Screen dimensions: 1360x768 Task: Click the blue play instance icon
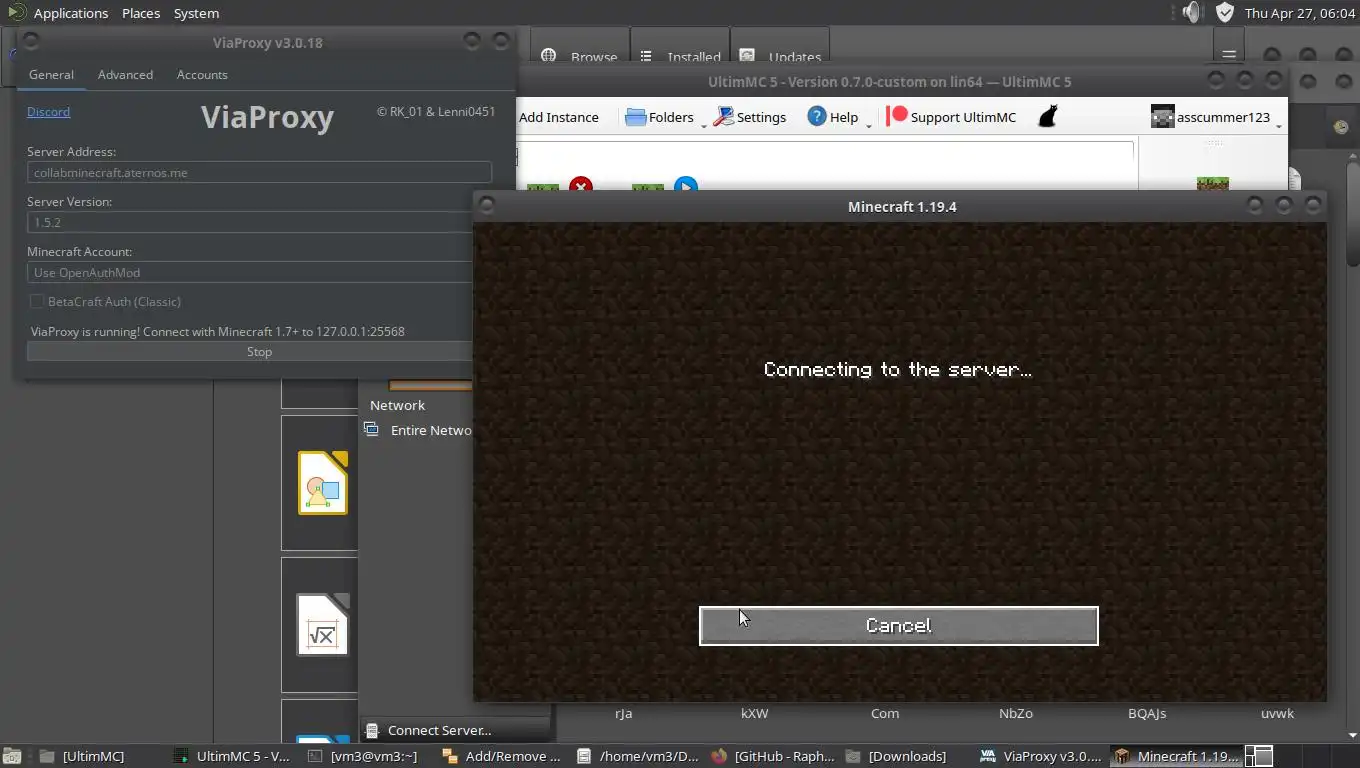(685, 185)
